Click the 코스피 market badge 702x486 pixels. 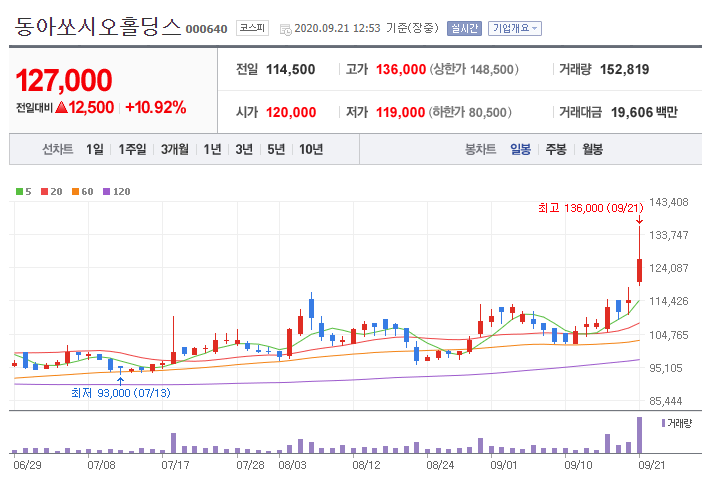[x=253, y=28]
